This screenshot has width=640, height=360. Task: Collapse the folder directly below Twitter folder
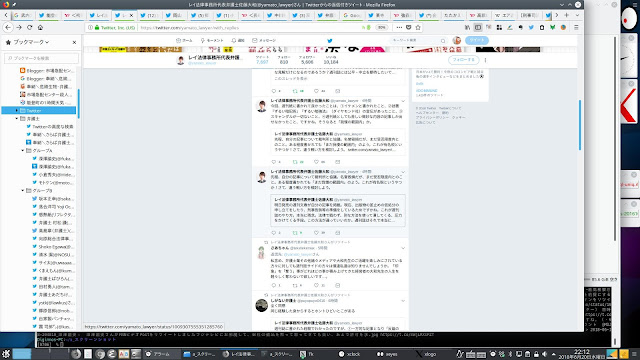pos(17,119)
